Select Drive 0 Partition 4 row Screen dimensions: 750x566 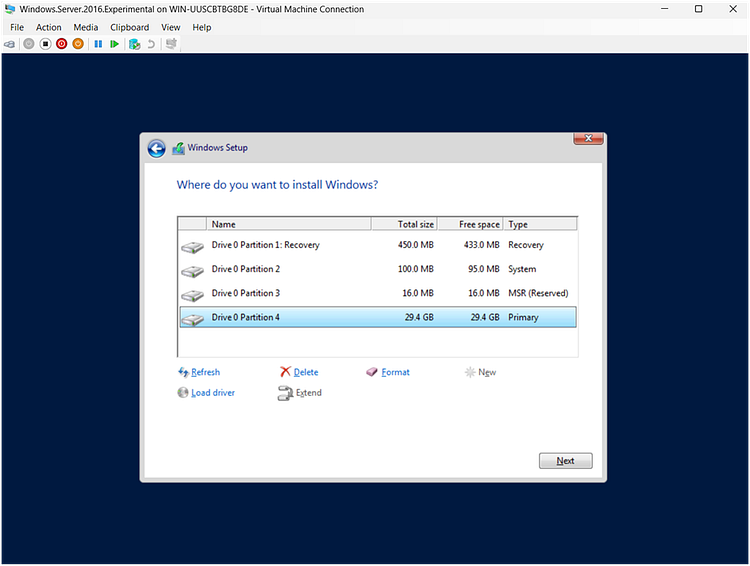pyautogui.click(x=378, y=317)
